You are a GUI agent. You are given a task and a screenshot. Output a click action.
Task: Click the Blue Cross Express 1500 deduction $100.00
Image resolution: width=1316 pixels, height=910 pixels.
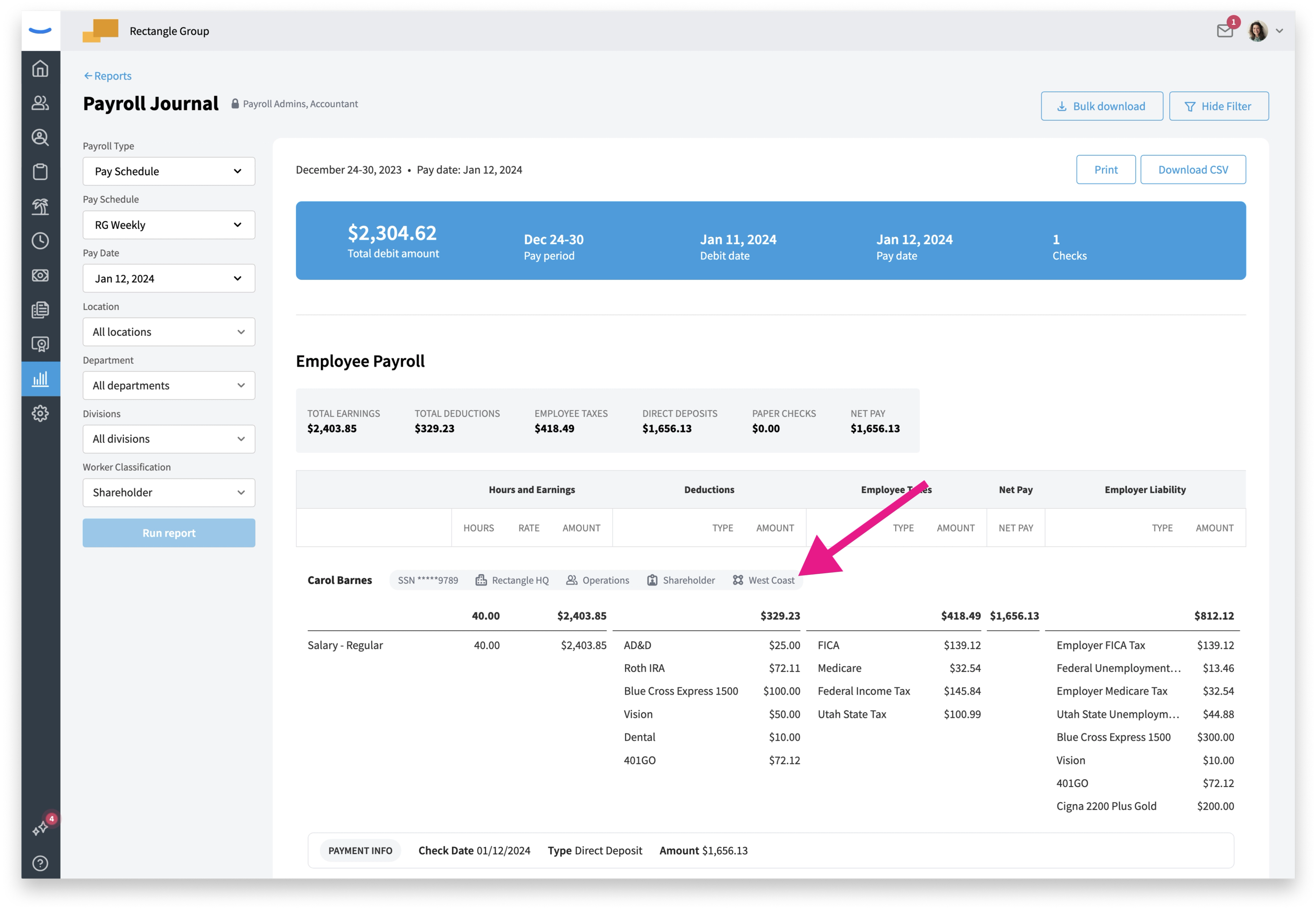711,690
